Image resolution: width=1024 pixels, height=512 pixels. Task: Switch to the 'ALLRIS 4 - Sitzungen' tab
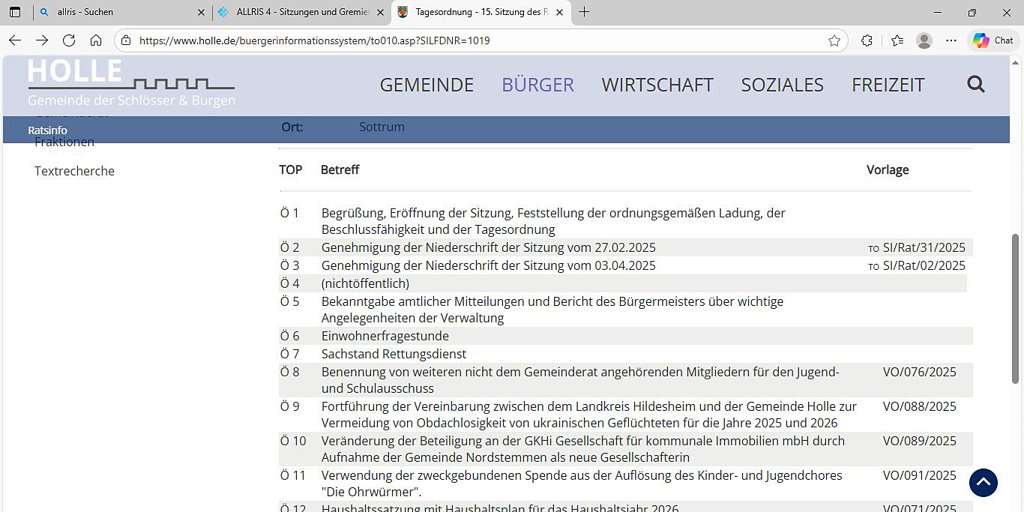coord(295,12)
